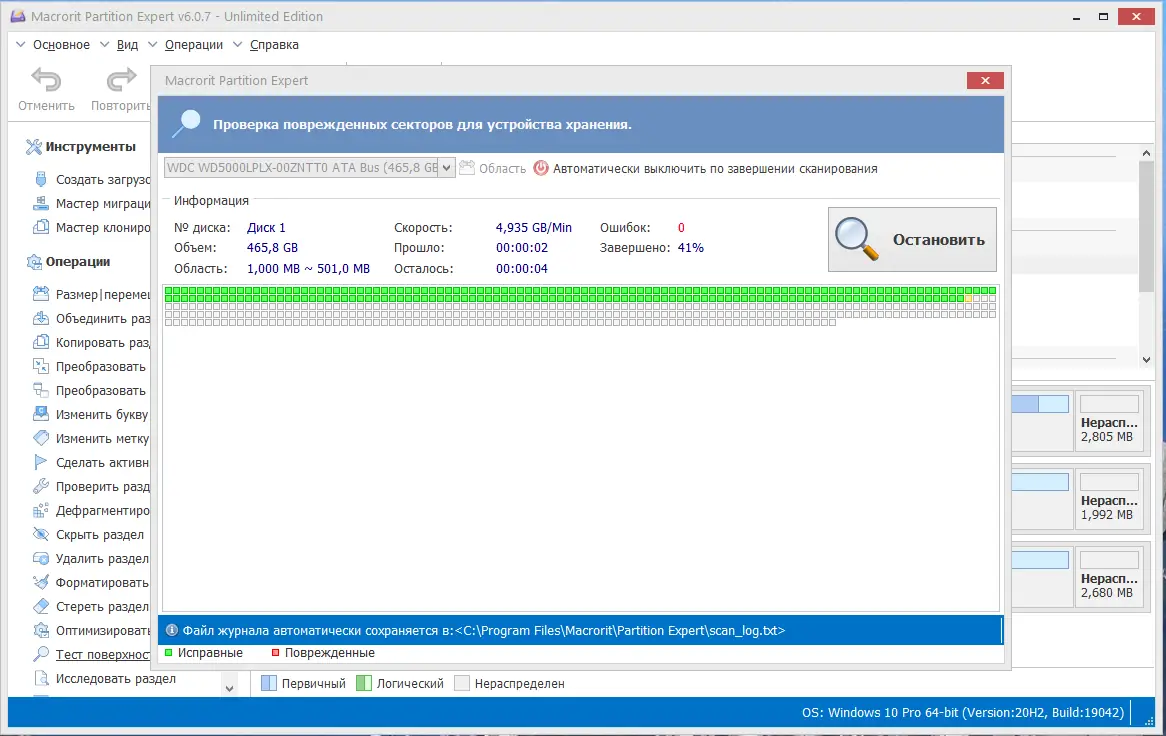Click the change label icon

coord(41,438)
